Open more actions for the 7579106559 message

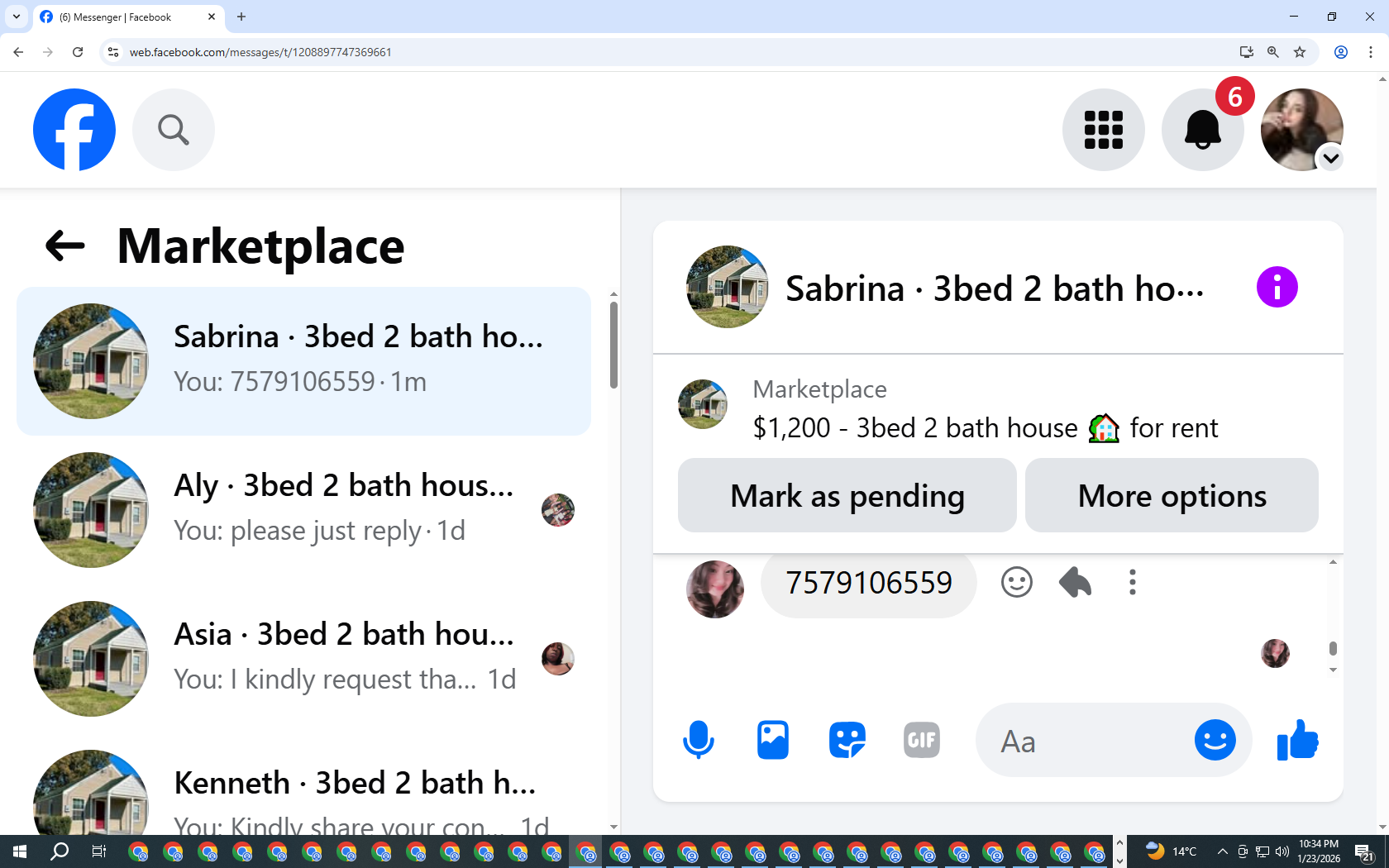tap(1133, 582)
